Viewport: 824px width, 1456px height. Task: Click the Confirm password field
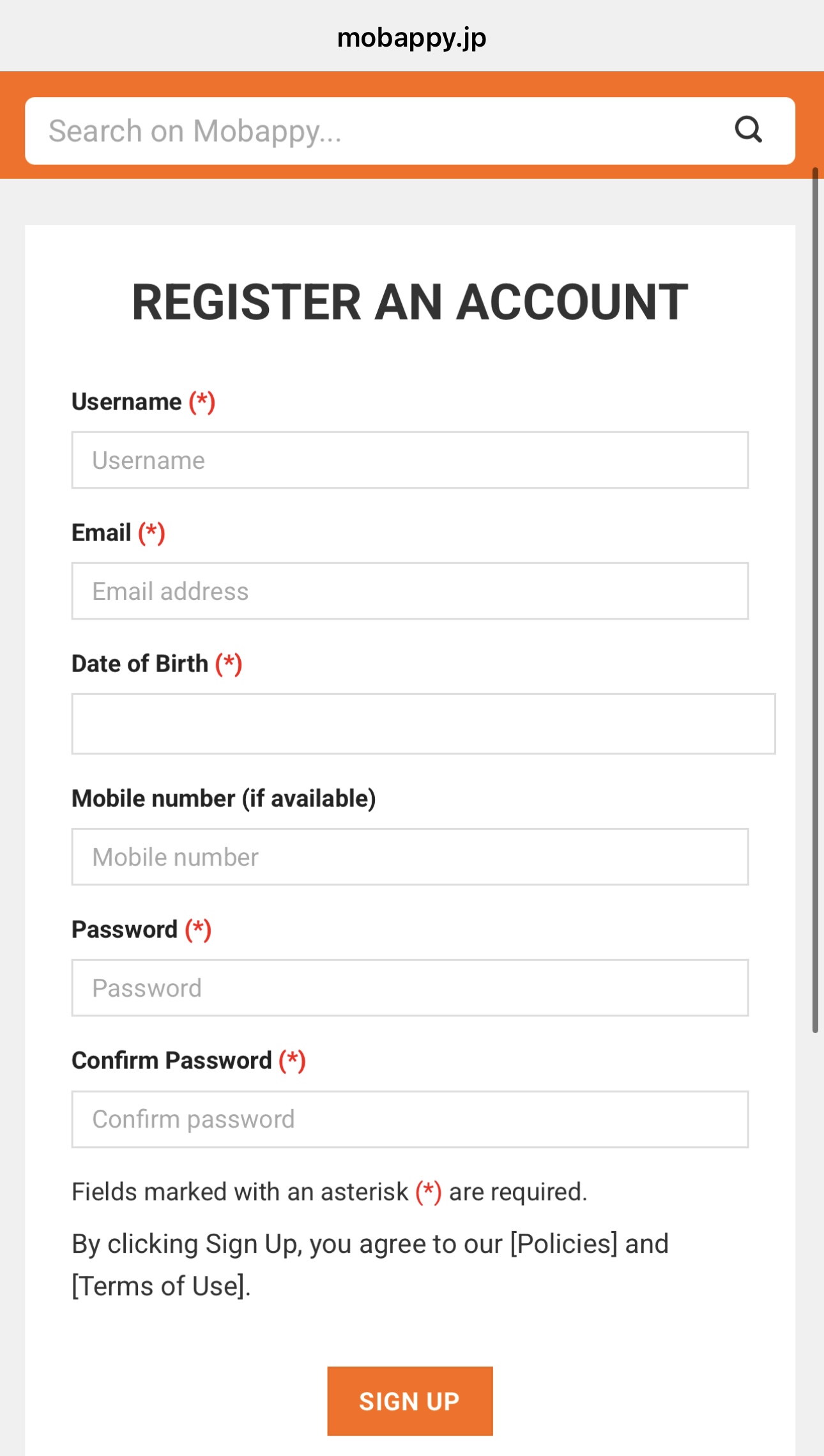tap(410, 1119)
